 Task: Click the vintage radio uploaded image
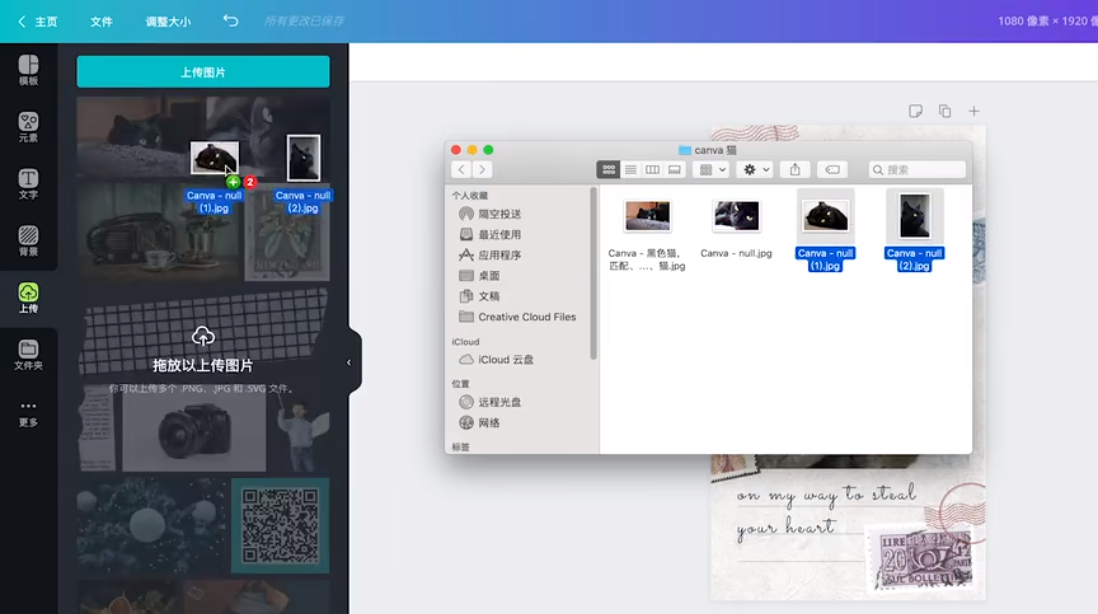pyautogui.click(x=160, y=233)
